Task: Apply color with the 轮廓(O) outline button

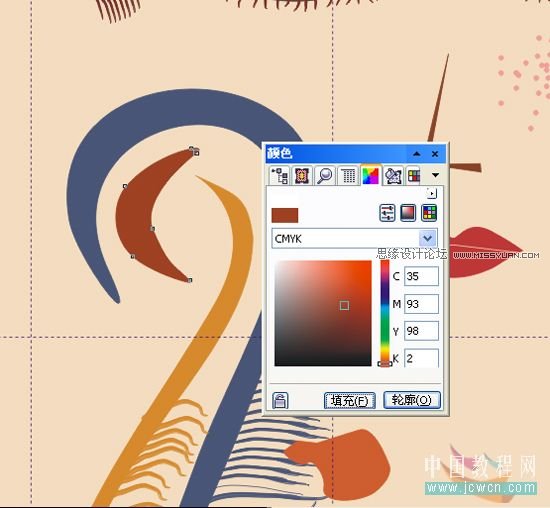Action: pos(411,400)
